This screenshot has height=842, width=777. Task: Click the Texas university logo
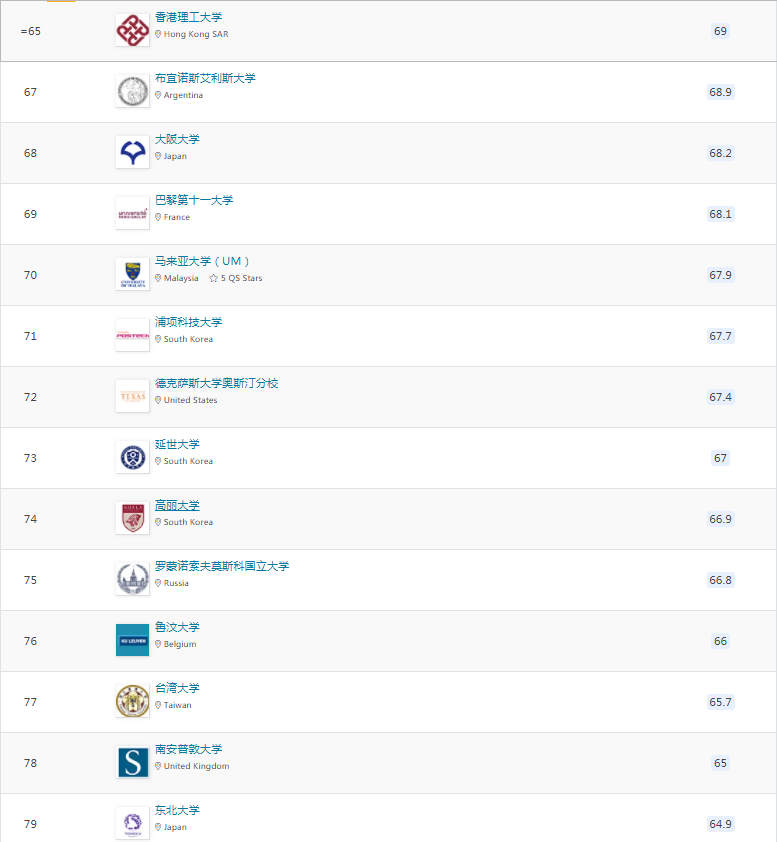133,396
